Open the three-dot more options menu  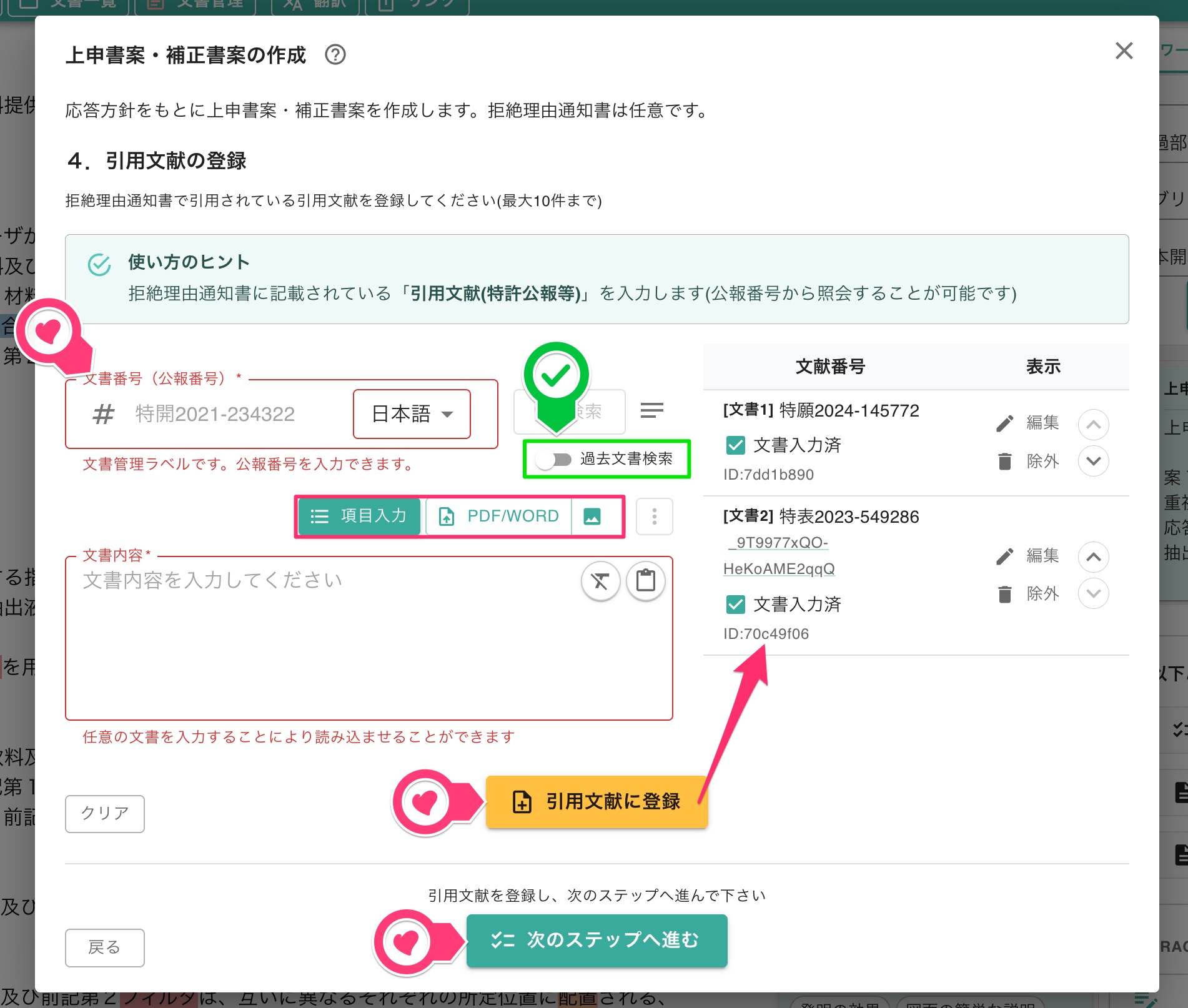[x=654, y=516]
